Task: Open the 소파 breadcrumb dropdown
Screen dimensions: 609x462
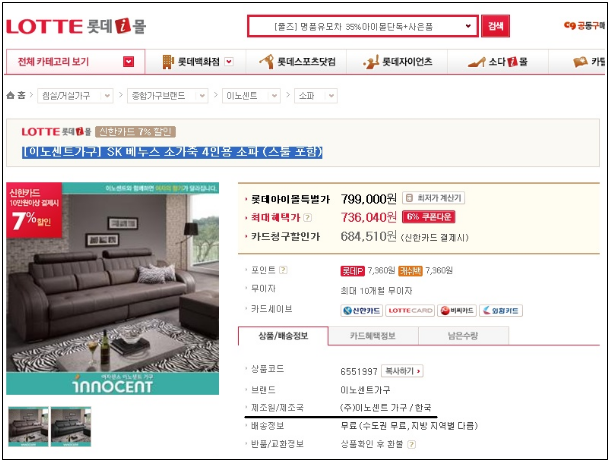Action: pyautogui.click(x=316, y=96)
